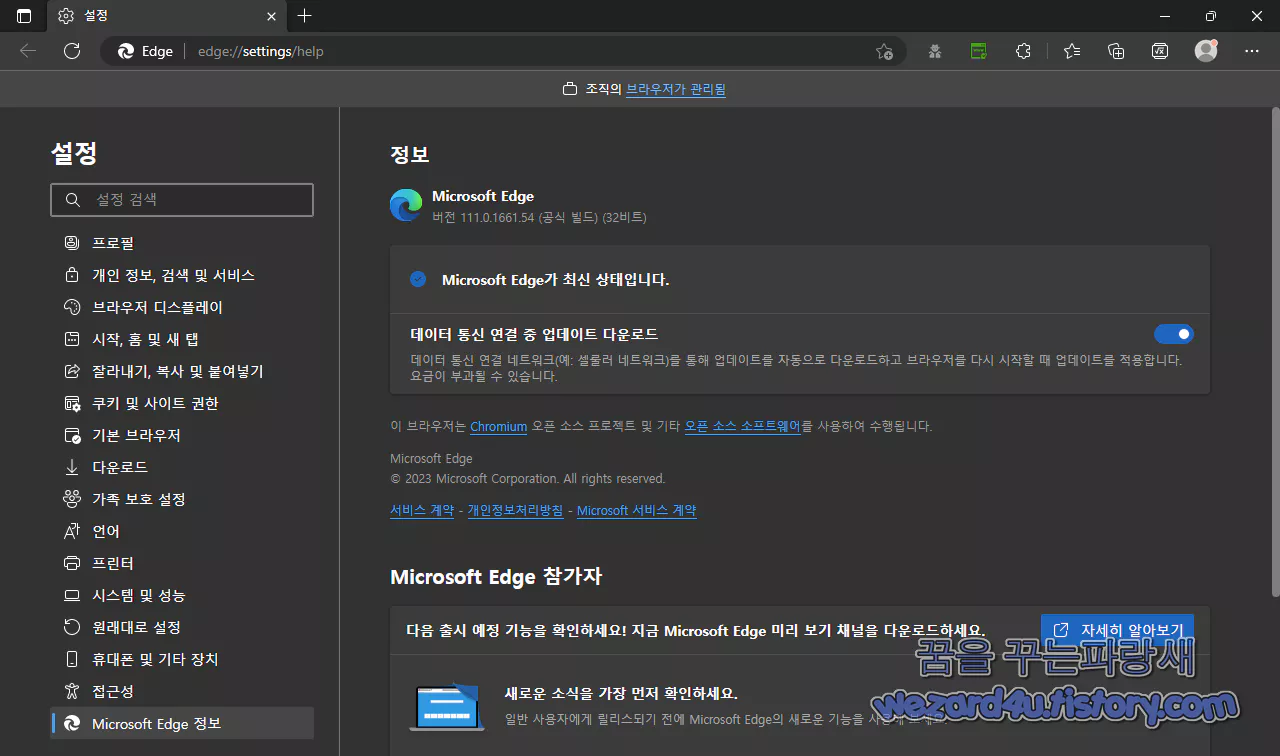Go to 시스템 및 성능 settings

click(x=182, y=595)
